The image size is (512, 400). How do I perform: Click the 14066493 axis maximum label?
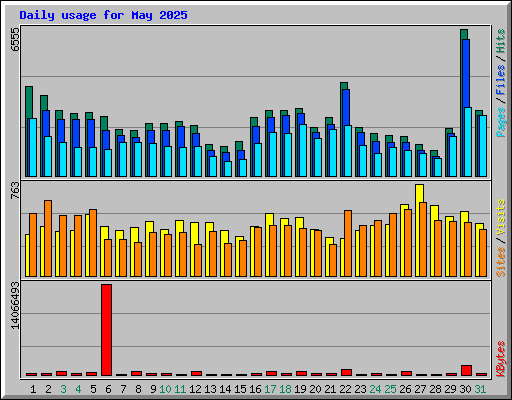[15, 305]
